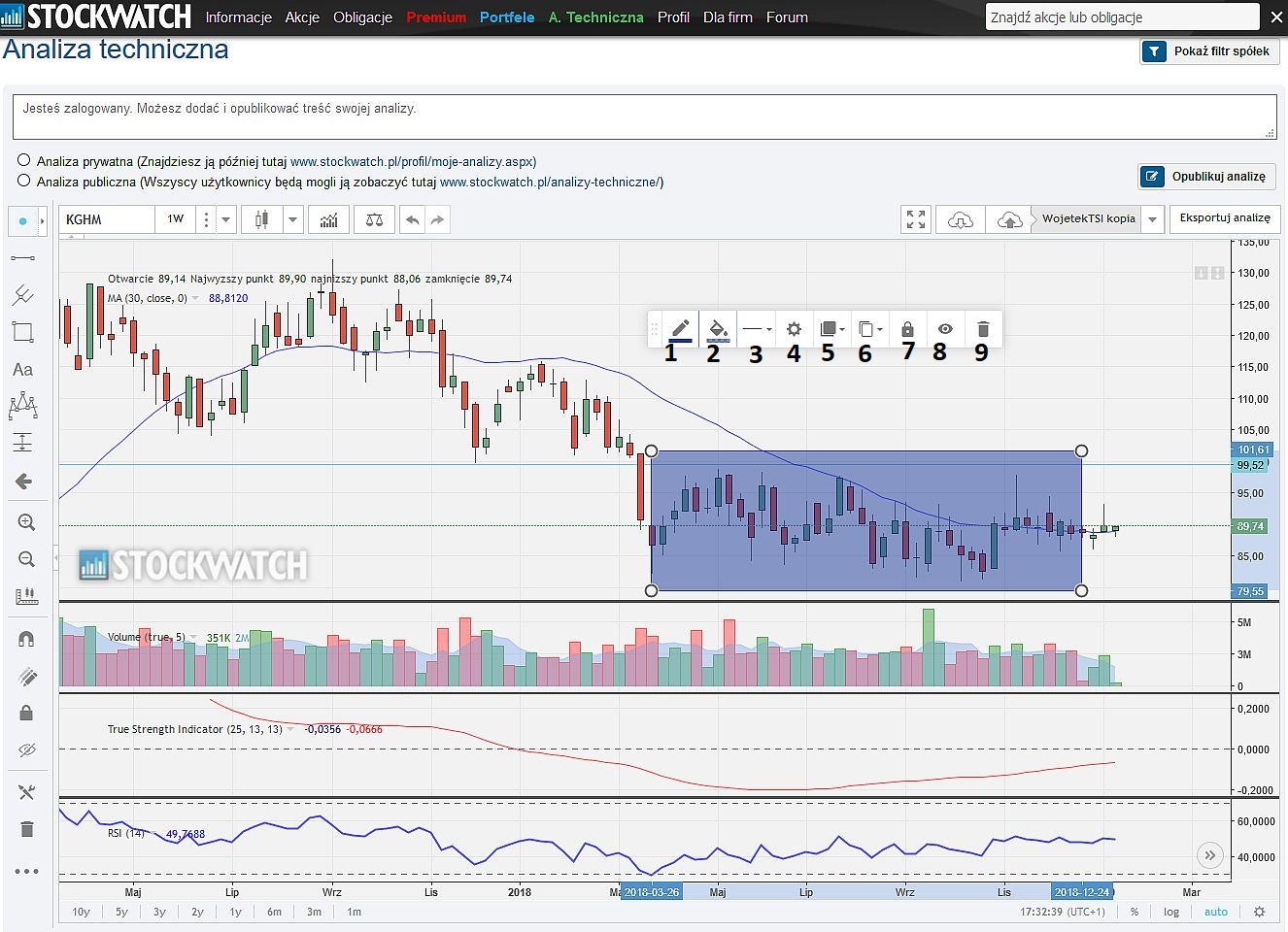Toggle the auto scale mode

pos(1216,912)
